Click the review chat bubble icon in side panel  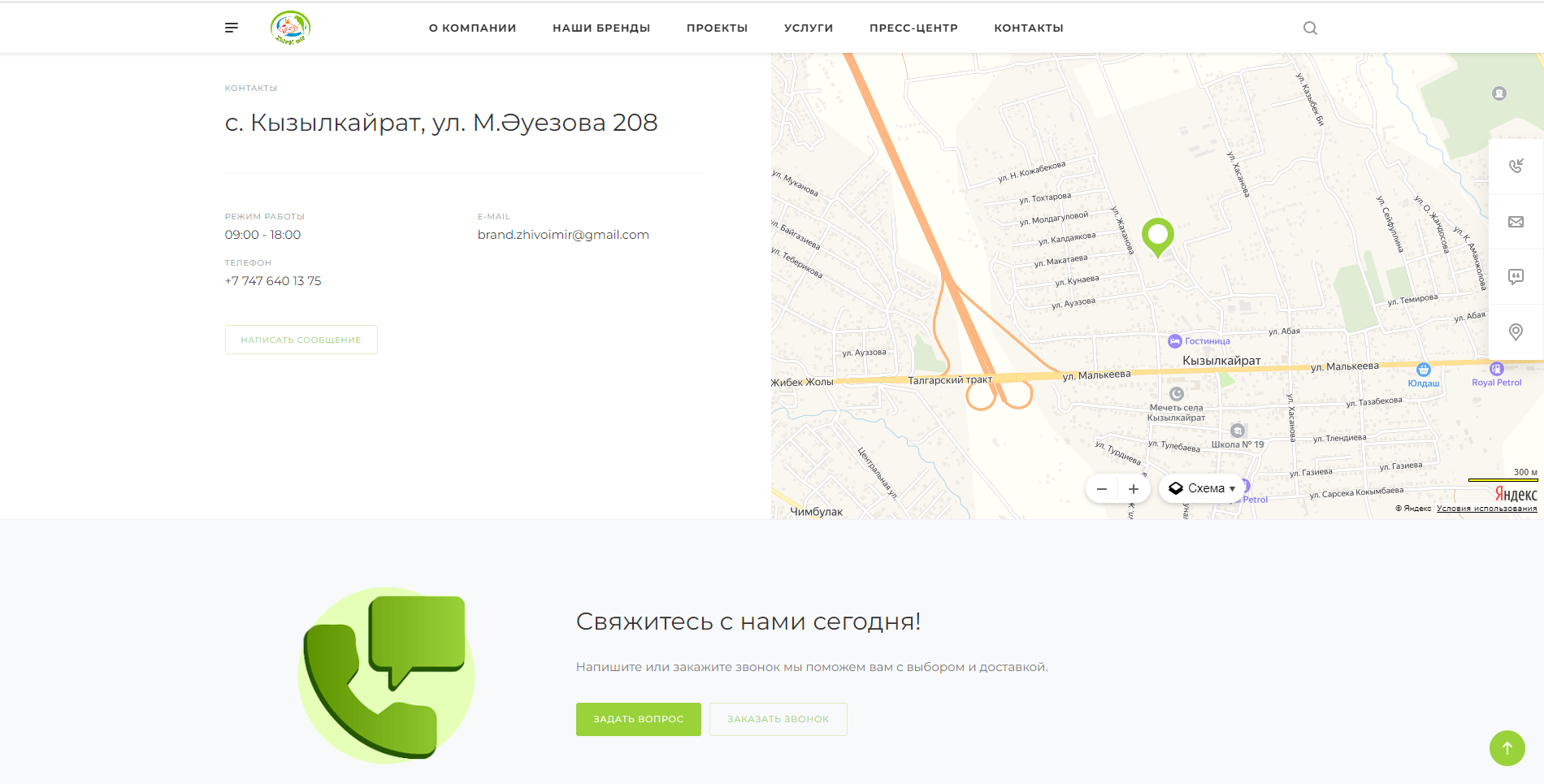point(1516,277)
